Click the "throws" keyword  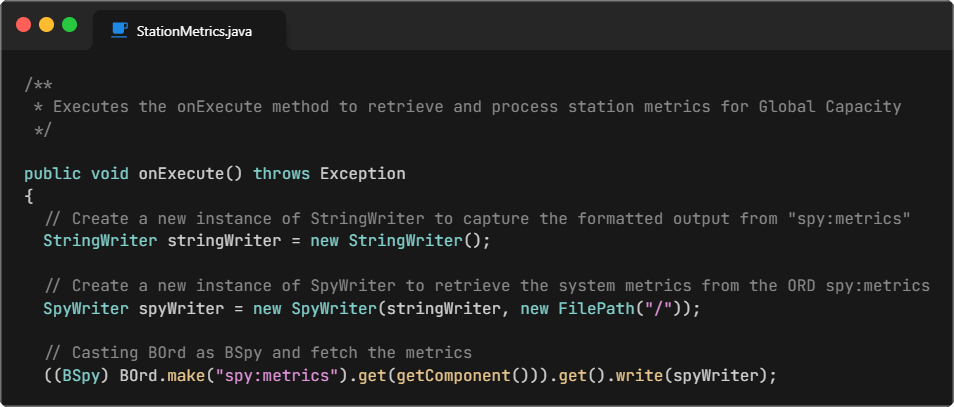[281, 173]
